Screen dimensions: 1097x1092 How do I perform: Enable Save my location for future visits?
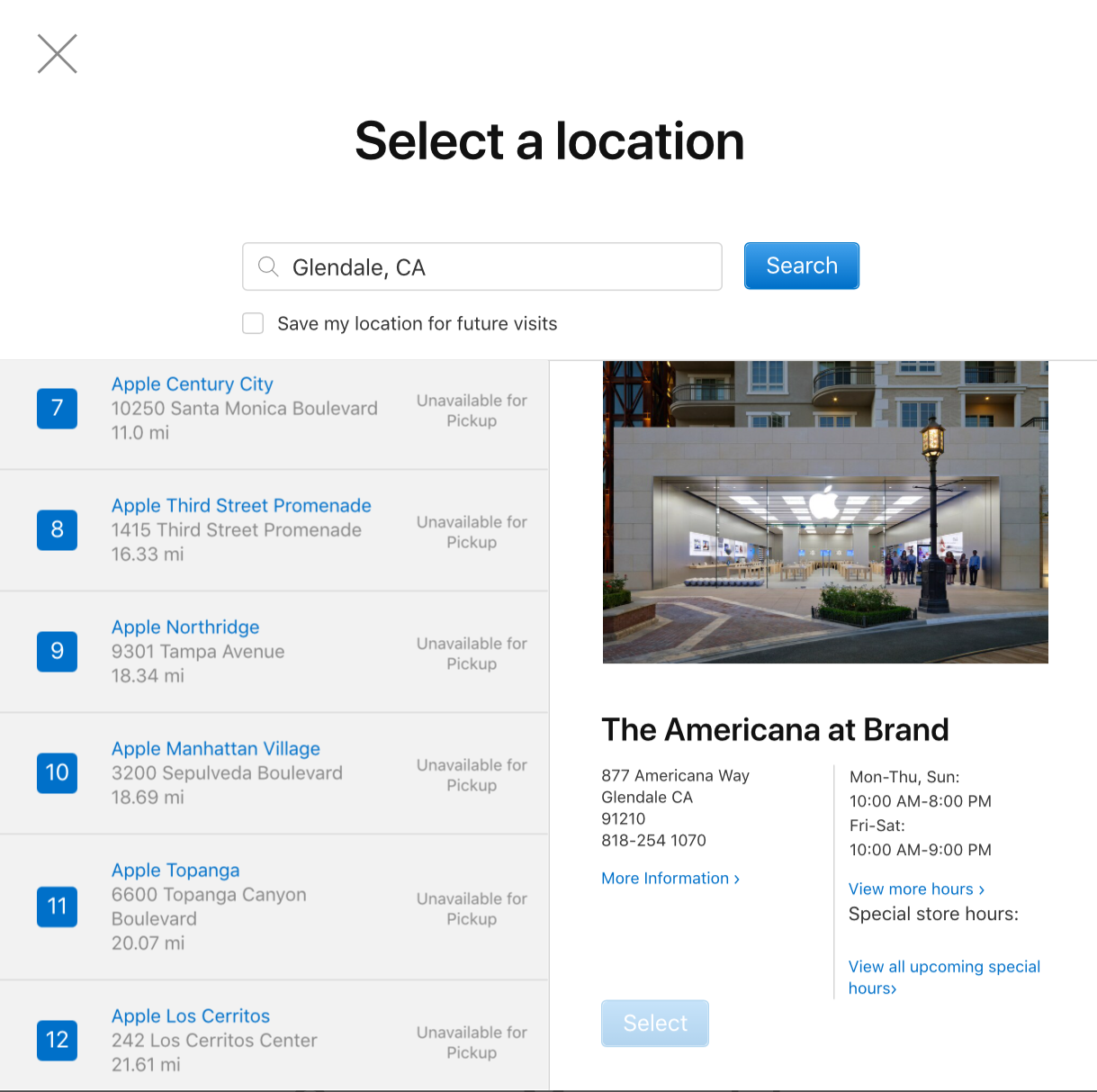click(x=253, y=323)
